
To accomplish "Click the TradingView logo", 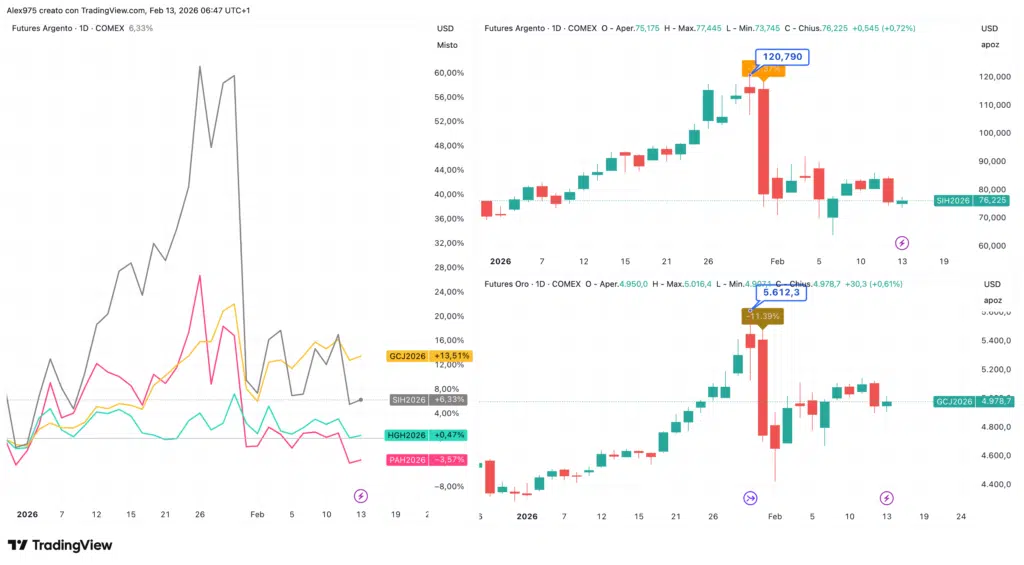I will (x=60, y=545).
